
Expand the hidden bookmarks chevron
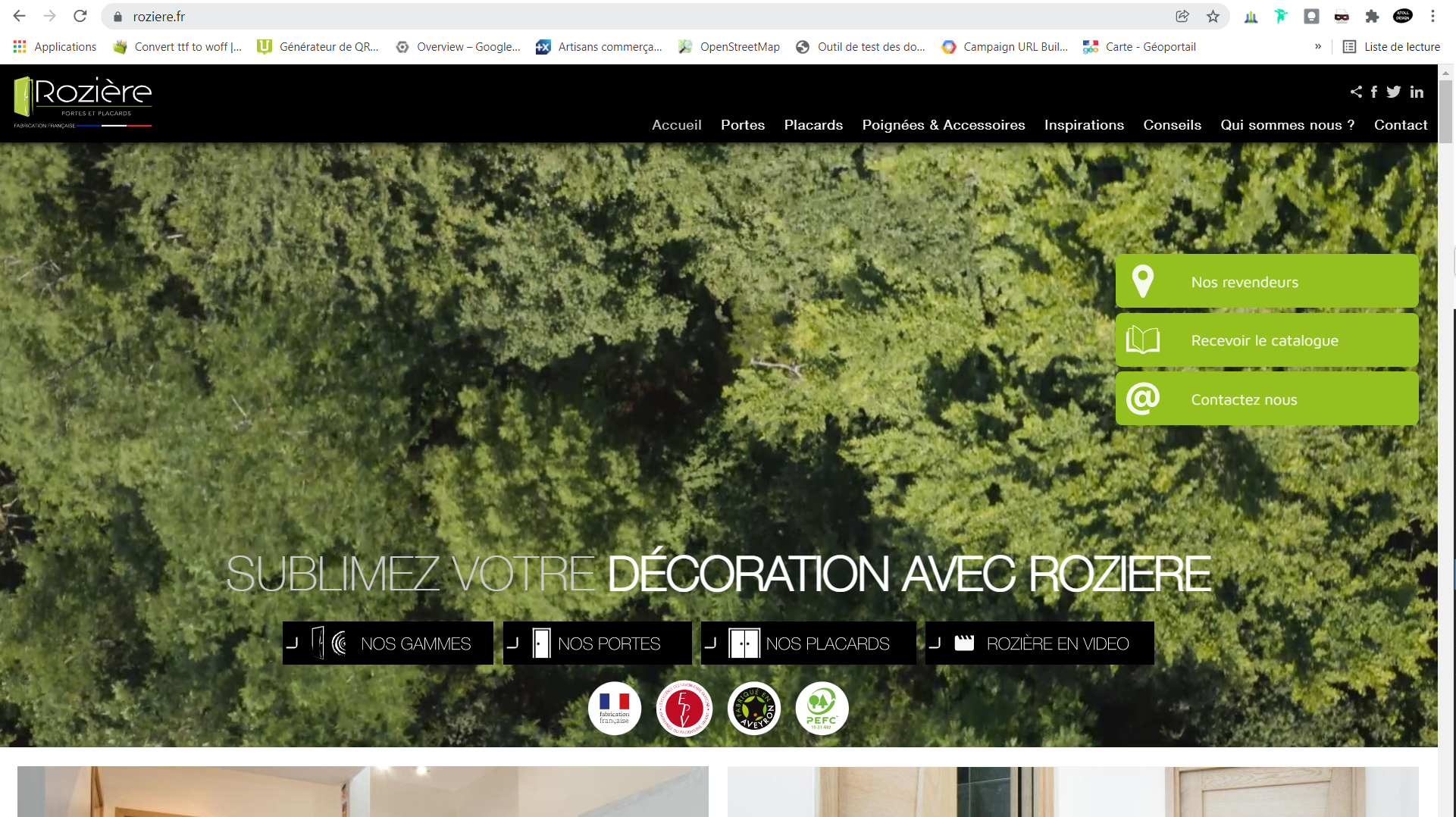tap(1318, 46)
